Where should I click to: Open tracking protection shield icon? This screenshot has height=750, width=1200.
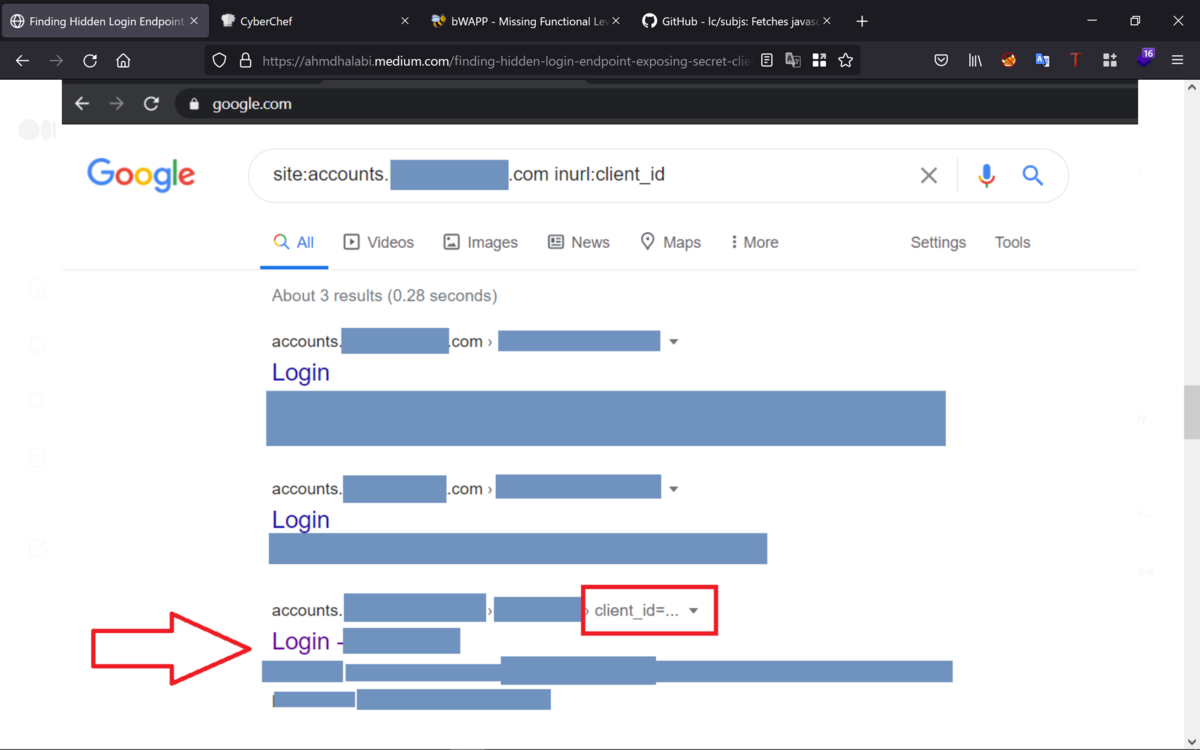point(219,60)
